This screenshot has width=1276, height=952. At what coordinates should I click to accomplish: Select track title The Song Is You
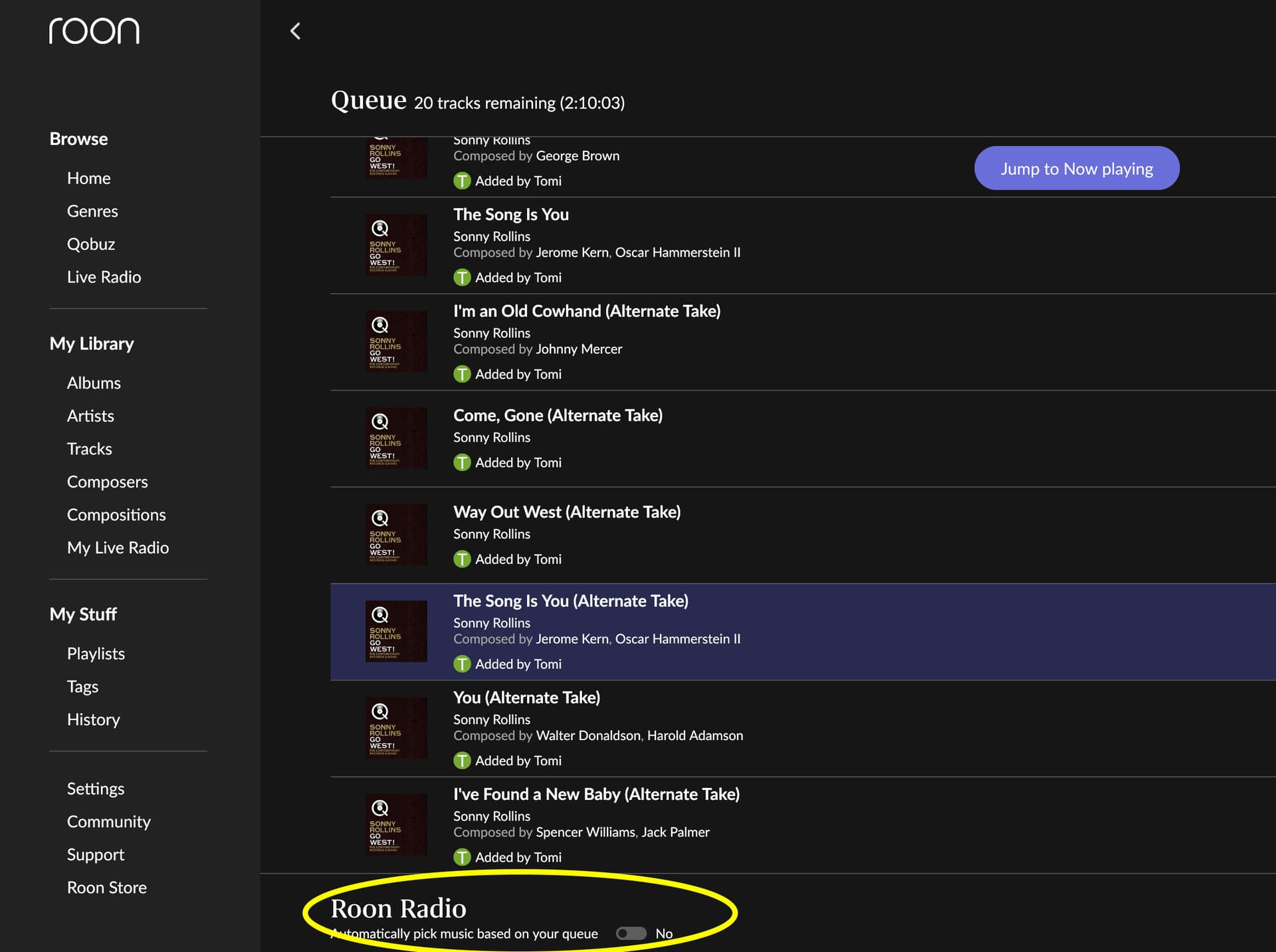click(511, 214)
